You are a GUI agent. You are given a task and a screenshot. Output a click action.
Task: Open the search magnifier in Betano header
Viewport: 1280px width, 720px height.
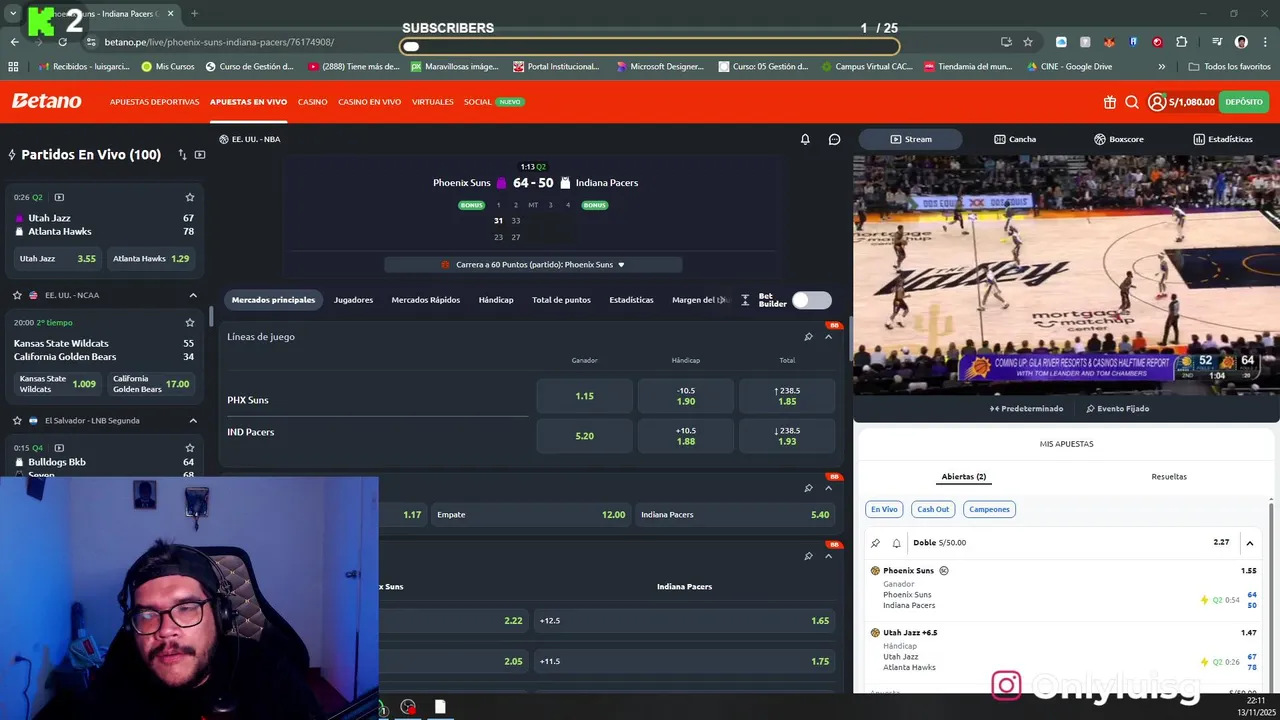[1132, 102]
